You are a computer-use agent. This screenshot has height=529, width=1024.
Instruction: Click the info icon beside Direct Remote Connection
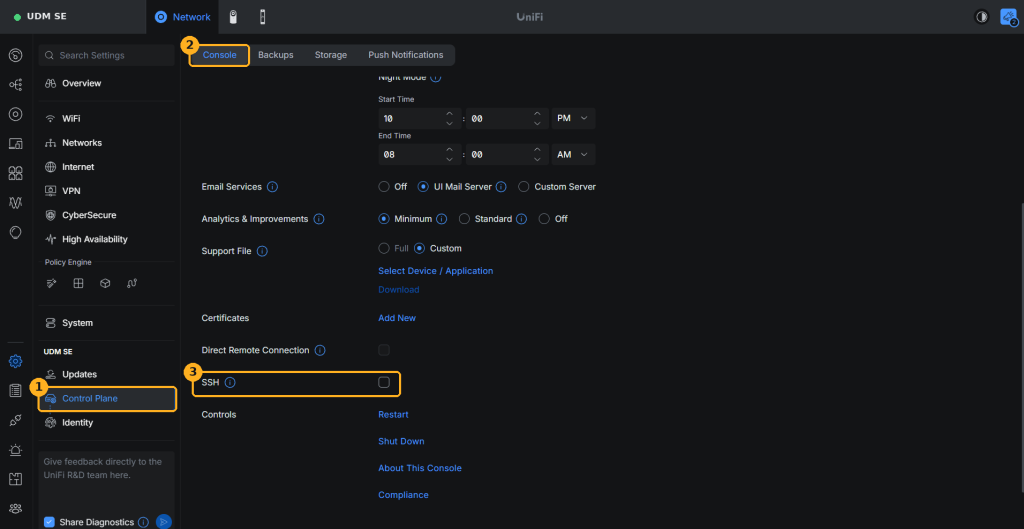(x=320, y=351)
